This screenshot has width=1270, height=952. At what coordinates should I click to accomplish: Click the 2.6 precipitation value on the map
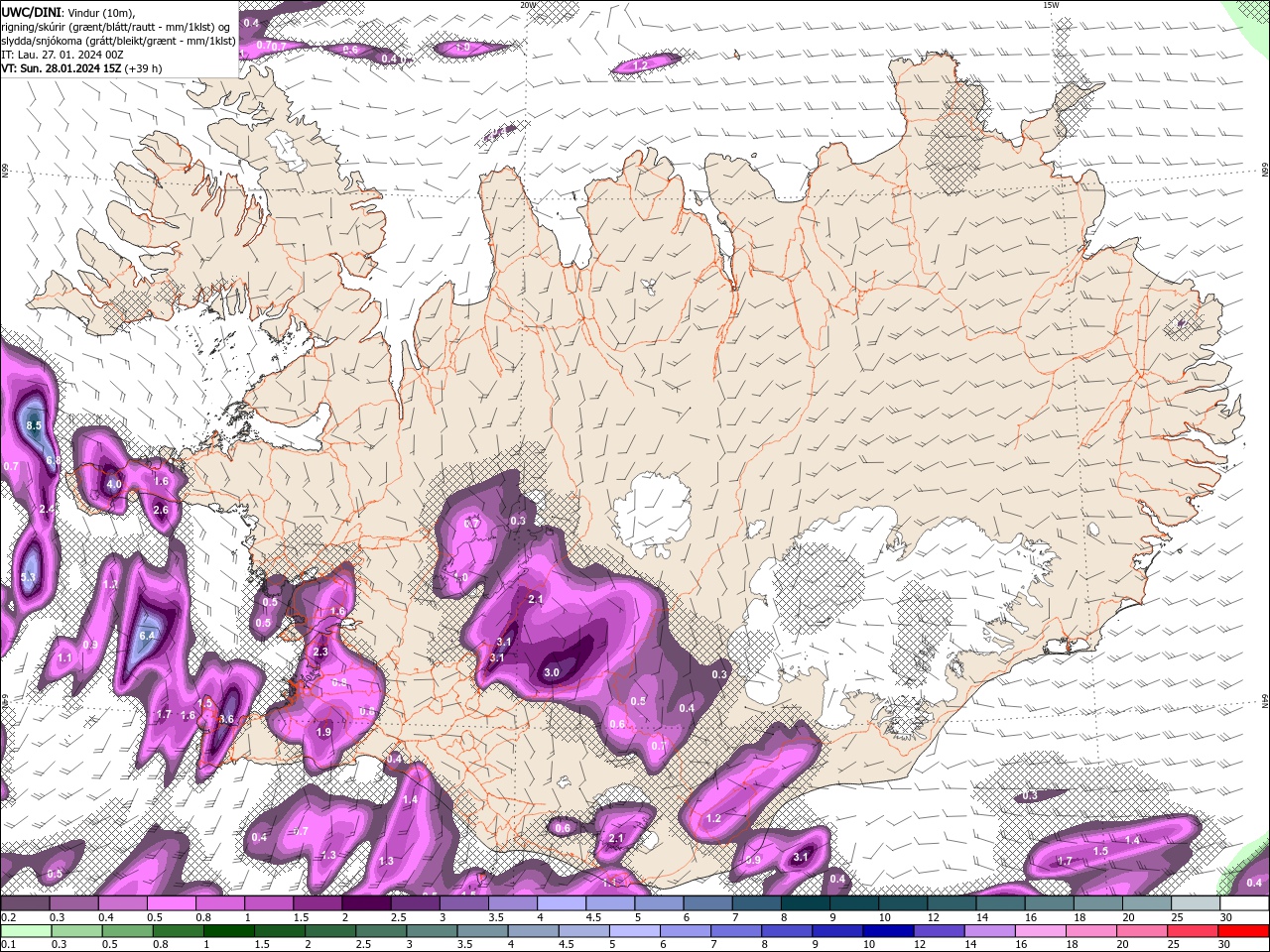[x=161, y=510]
